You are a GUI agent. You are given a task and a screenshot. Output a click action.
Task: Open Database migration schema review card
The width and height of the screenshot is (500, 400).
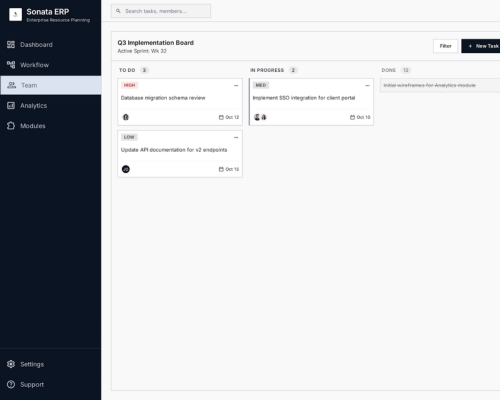[x=180, y=102]
